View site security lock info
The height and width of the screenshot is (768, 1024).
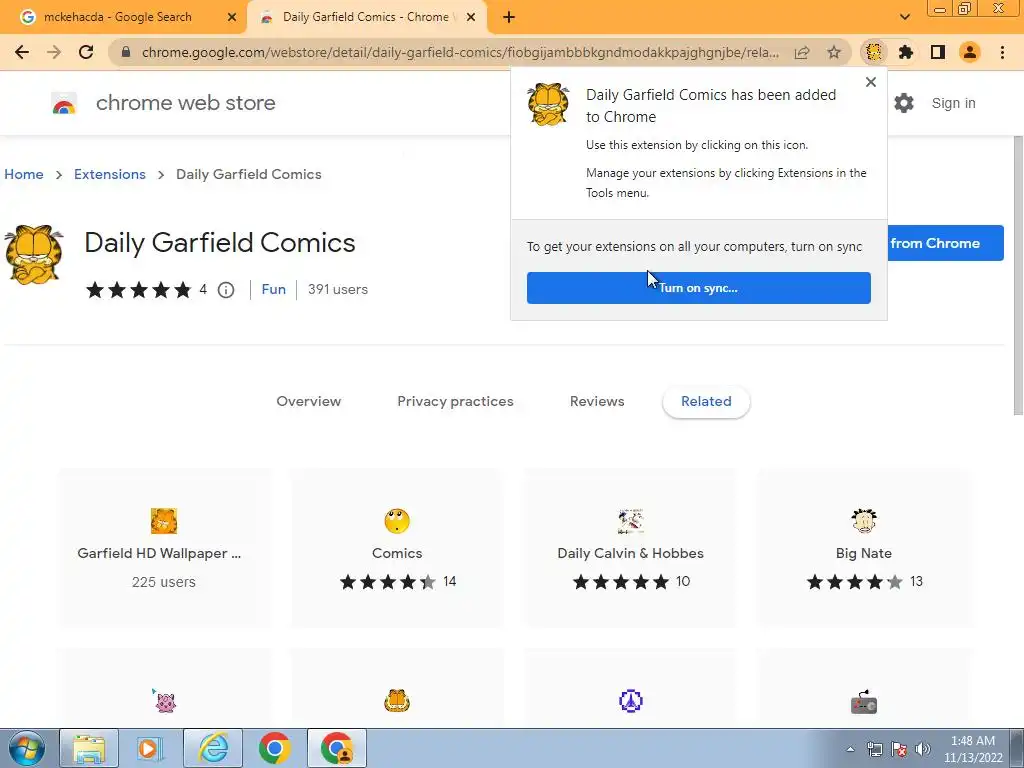(x=126, y=52)
